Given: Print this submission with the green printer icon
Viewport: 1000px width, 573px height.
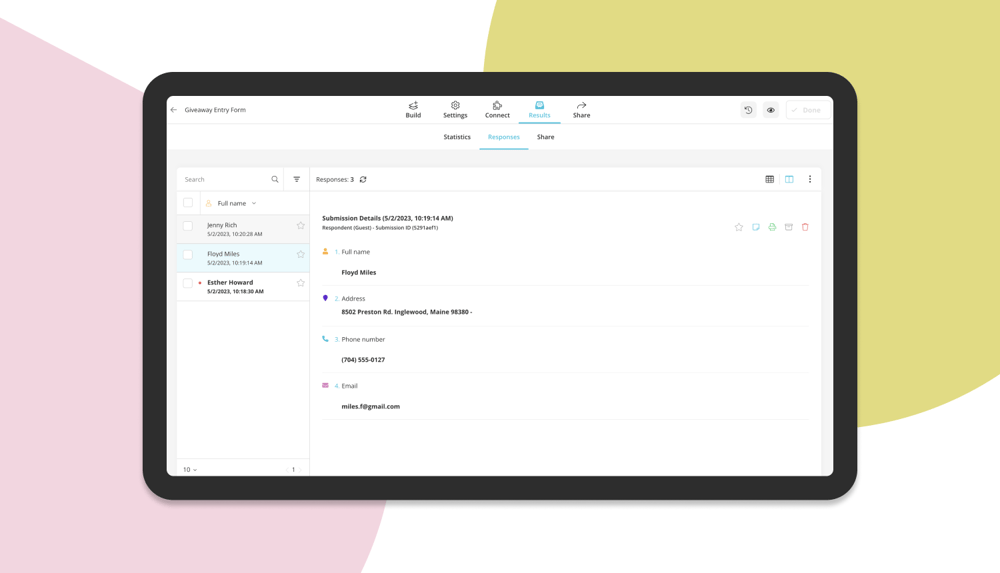Looking at the screenshot, I should (x=772, y=227).
